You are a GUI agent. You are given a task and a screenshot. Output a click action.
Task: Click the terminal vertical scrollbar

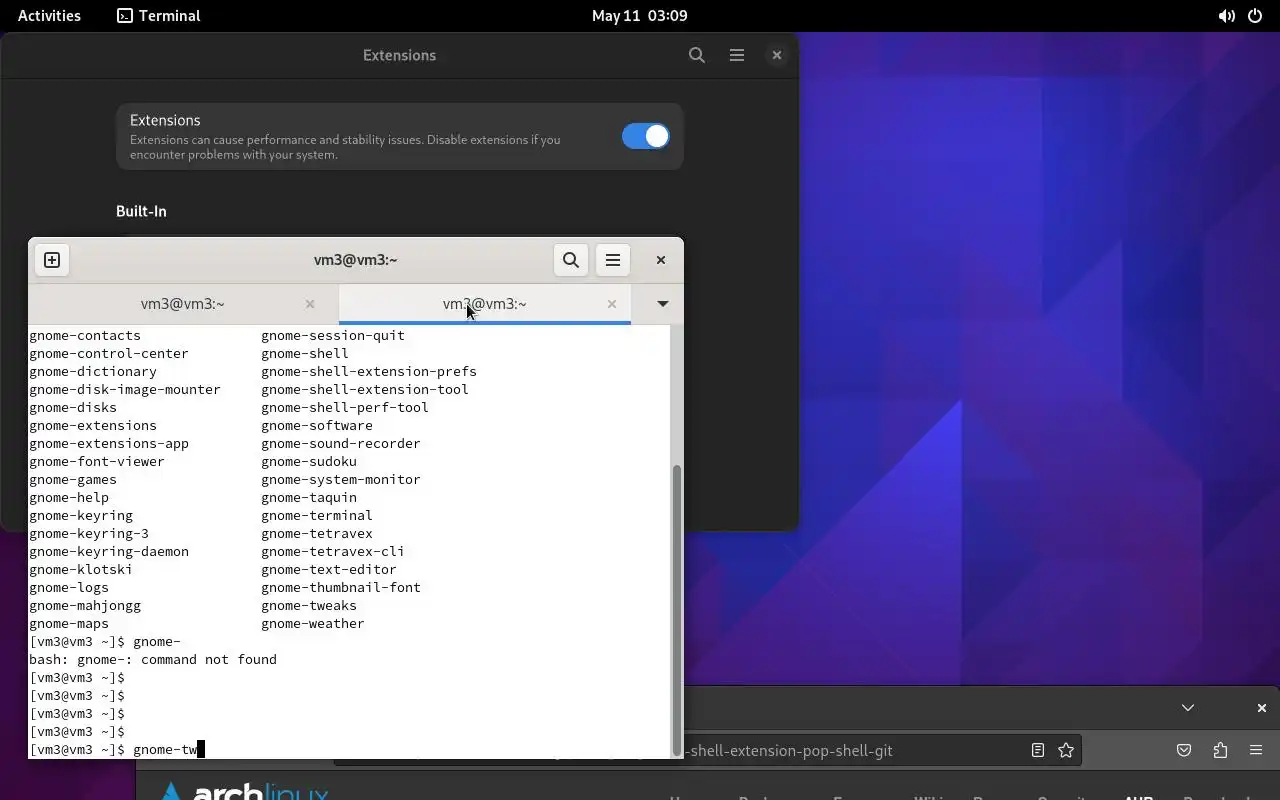(x=676, y=608)
